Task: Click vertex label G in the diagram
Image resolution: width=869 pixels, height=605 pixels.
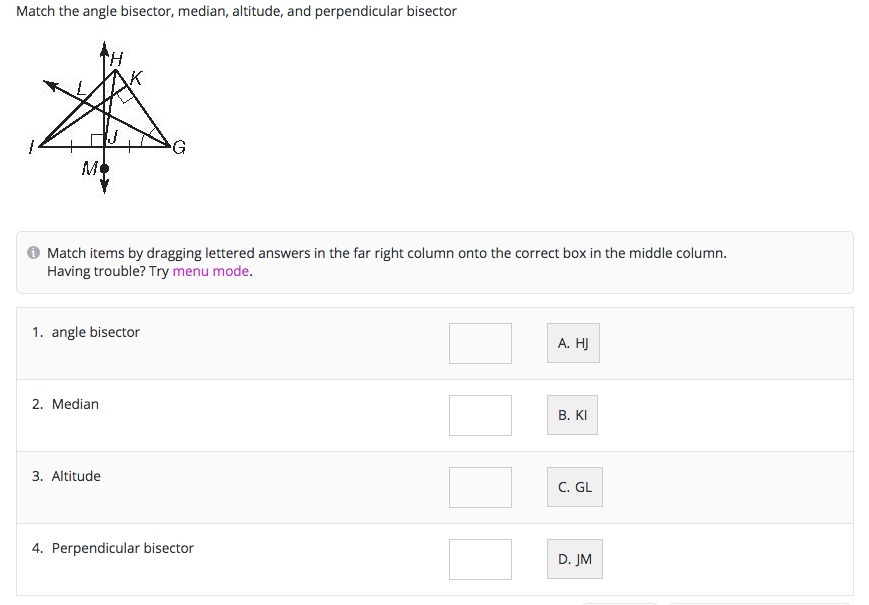Action: click(178, 149)
